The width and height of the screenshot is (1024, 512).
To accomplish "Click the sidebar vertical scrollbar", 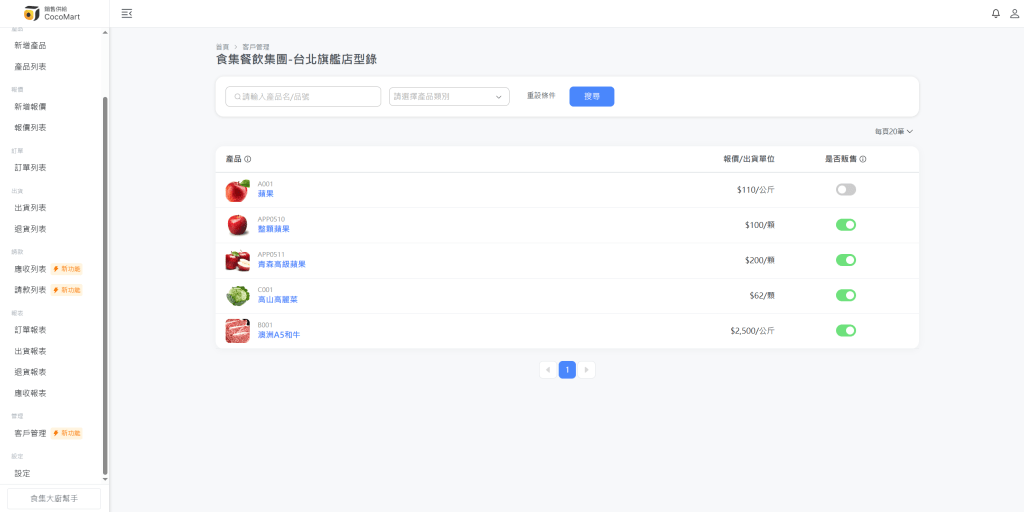I will [105, 285].
